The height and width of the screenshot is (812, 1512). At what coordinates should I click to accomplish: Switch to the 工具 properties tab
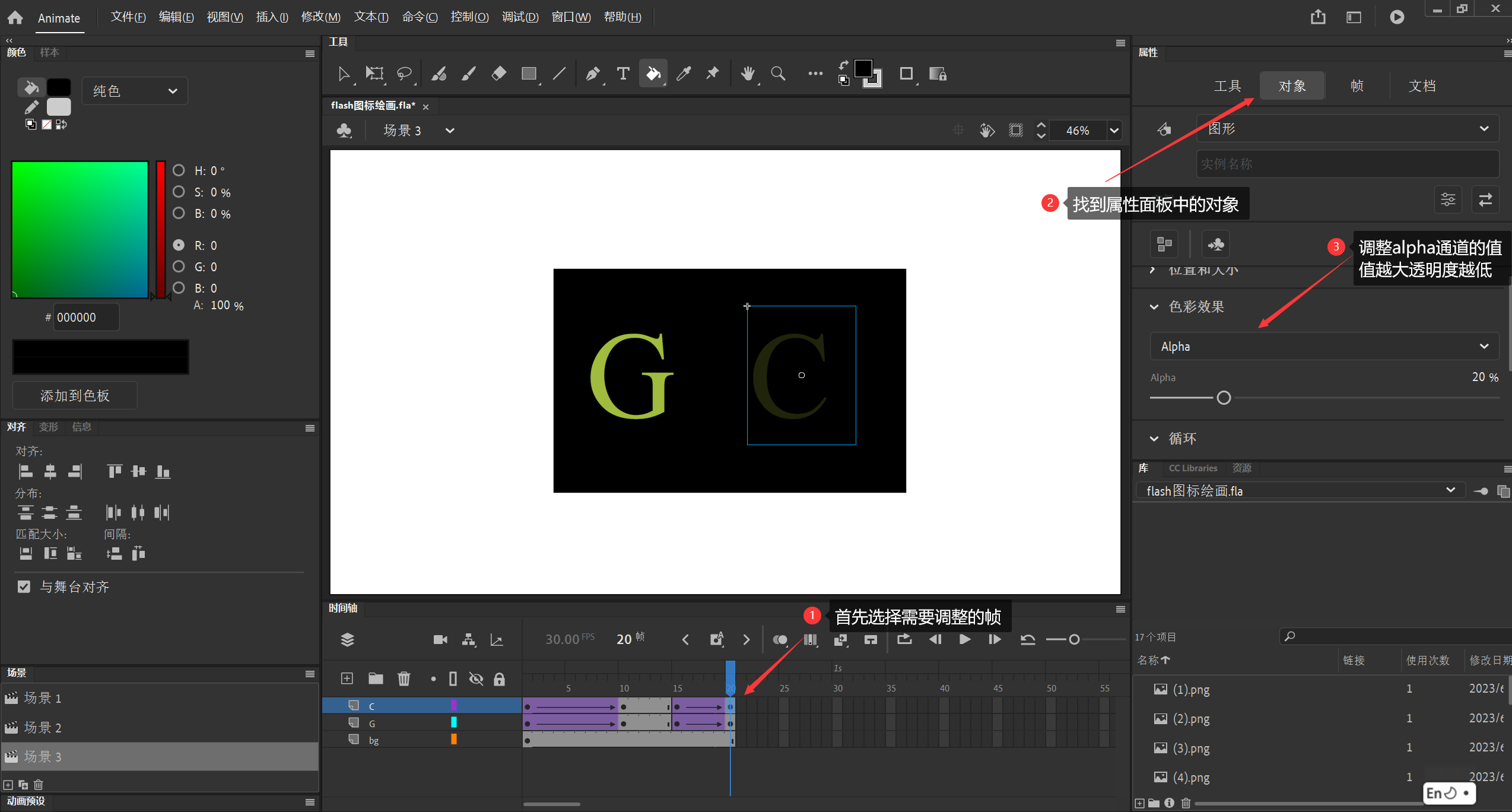coord(1227,86)
